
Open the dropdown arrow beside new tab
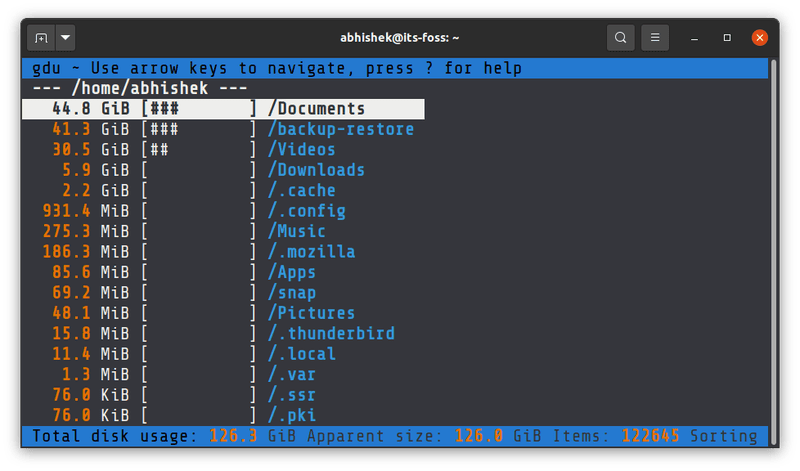pyautogui.click(x=65, y=38)
